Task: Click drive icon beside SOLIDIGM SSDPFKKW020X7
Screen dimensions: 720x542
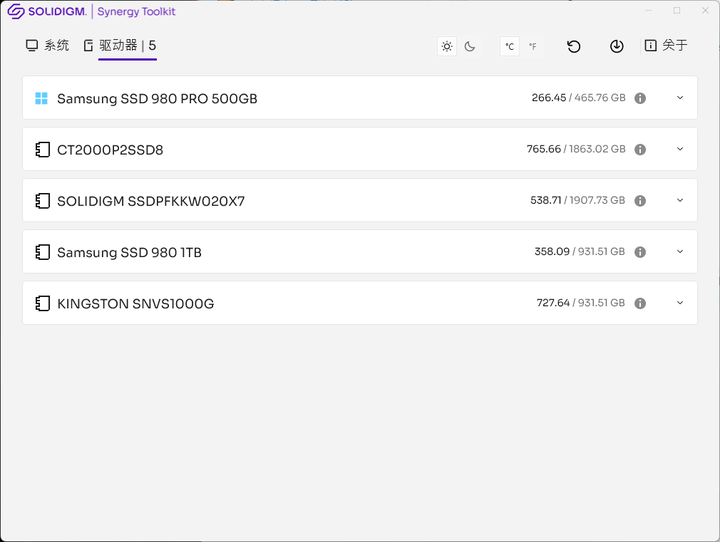Action: pos(42,201)
